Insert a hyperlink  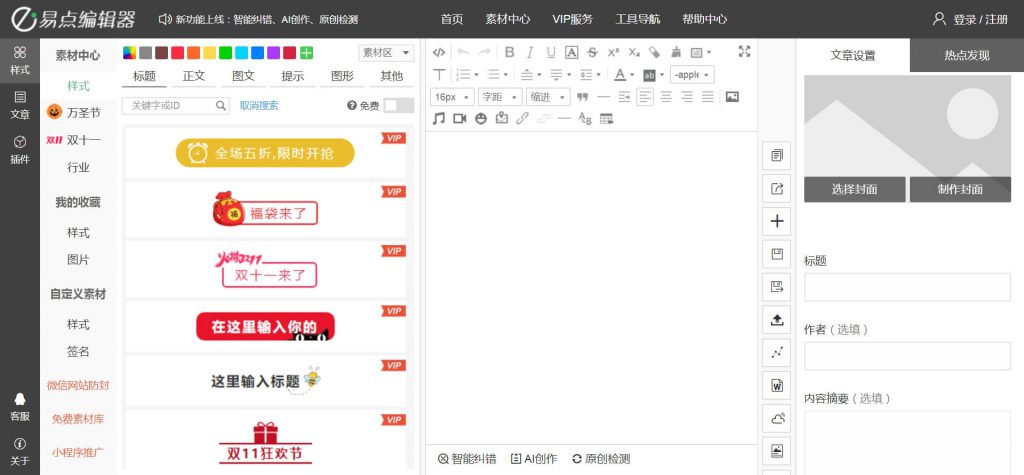click(x=522, y=119)
